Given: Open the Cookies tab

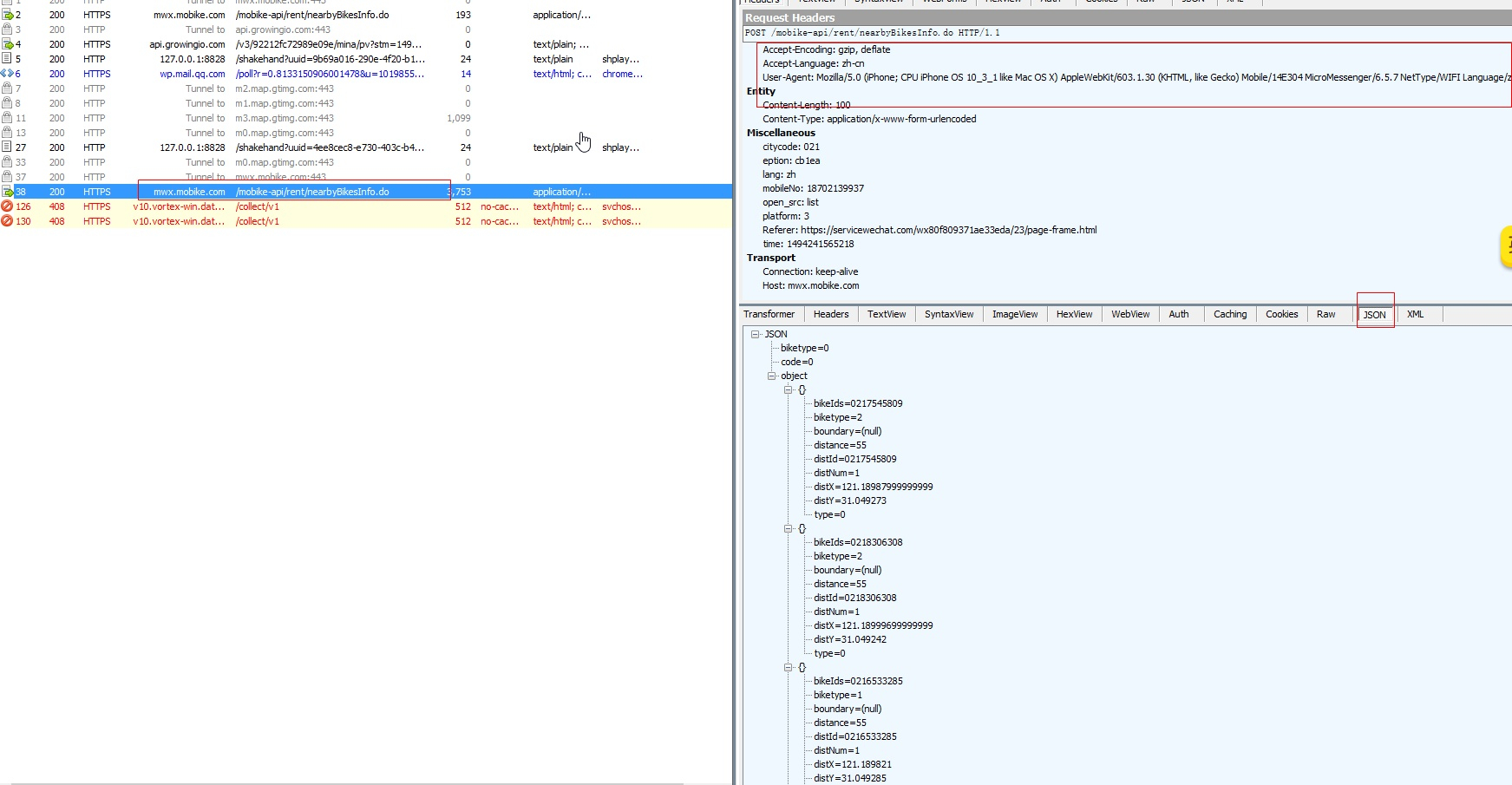Looking at the screenshot, I should pyautogui.click(x=1281, y=314).
